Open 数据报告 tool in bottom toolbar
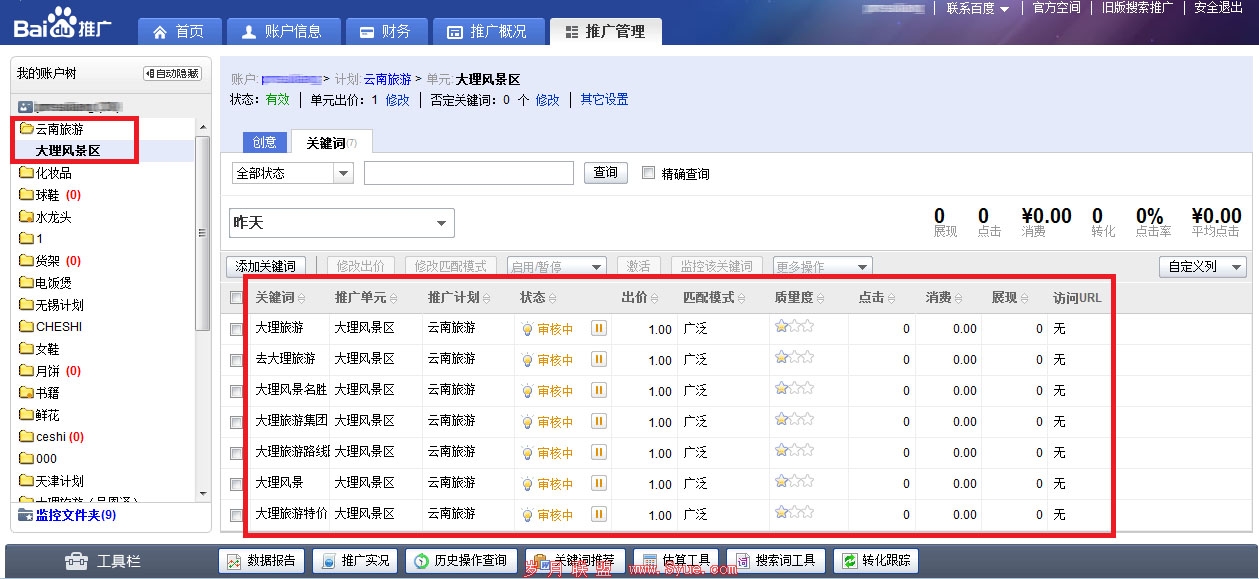This screenshot has width=1259, height=579. 262,561
